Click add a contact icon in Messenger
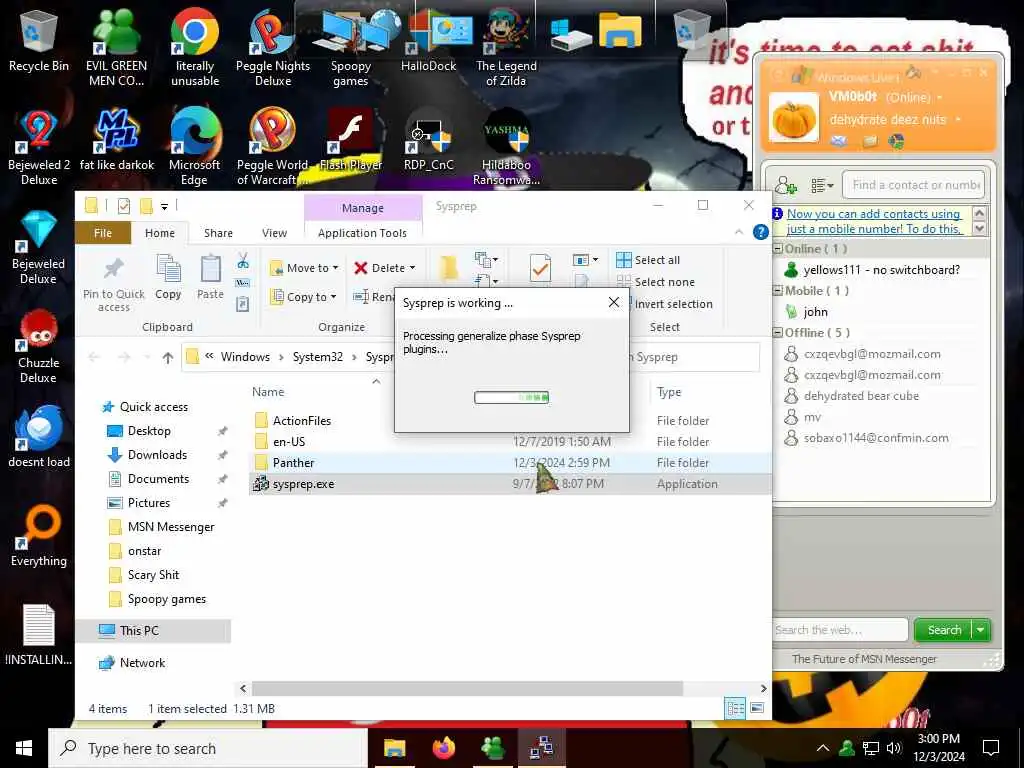The image size is (1024, 768). click(786, 185)
